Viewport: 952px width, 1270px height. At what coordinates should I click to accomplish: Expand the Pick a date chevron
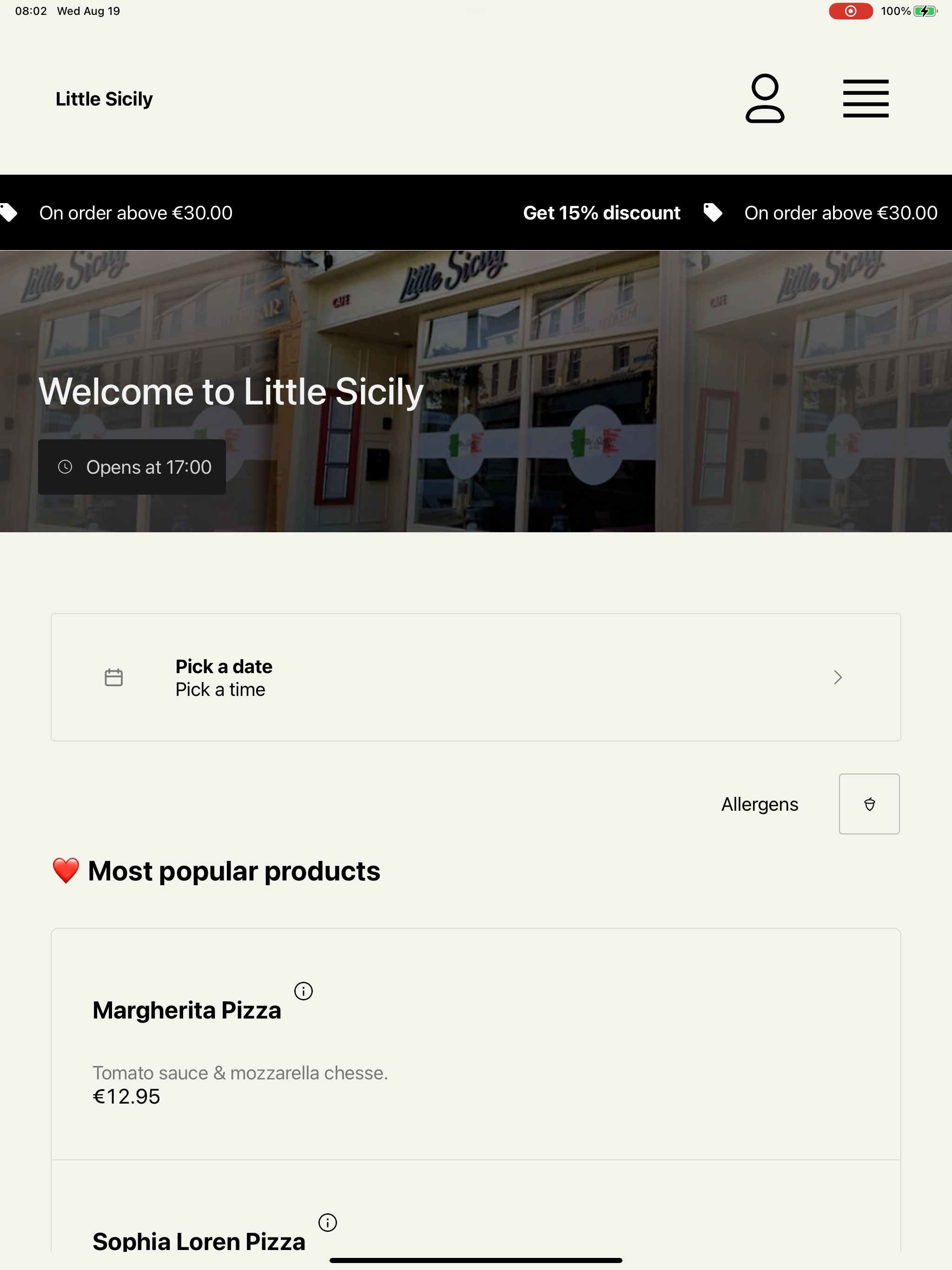click(x=838, y=677)
